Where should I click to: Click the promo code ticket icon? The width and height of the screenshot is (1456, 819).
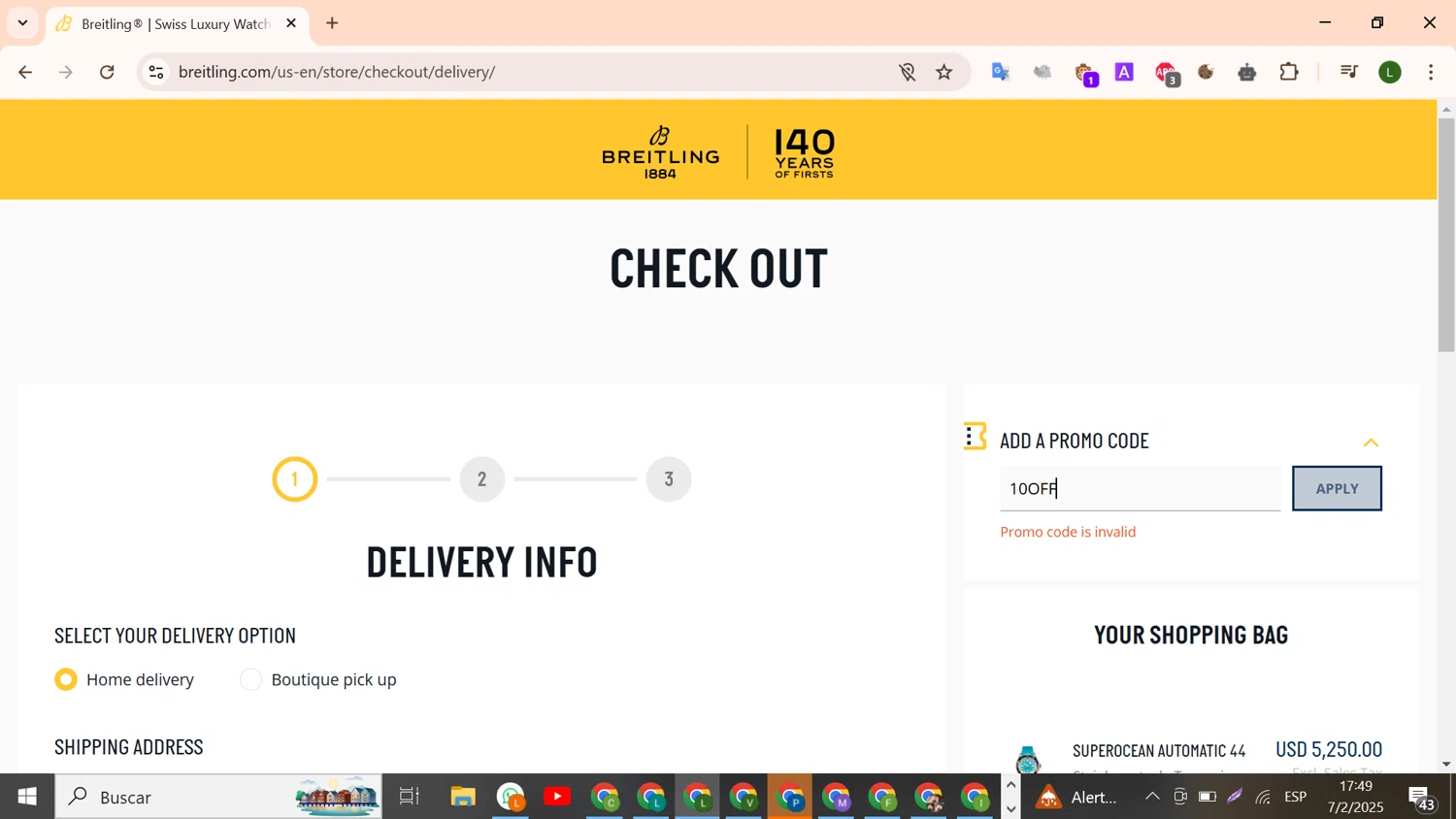coord(976,437)
